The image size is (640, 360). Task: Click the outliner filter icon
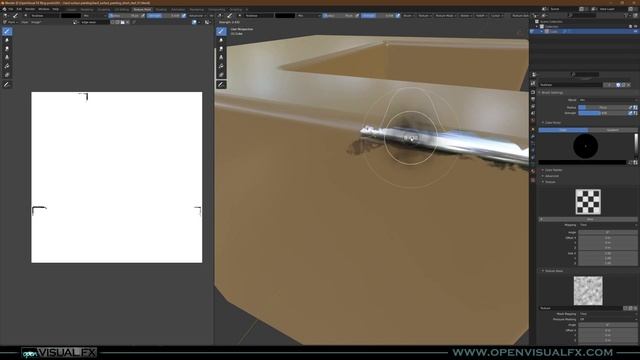click(626, 16)
